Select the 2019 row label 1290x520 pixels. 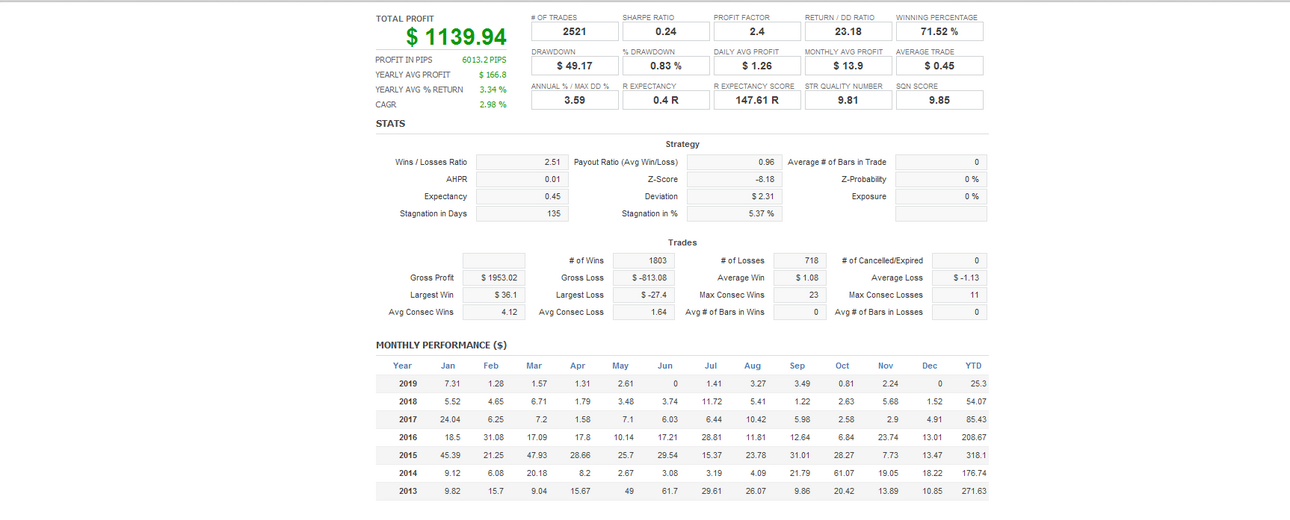pos(408,384)
